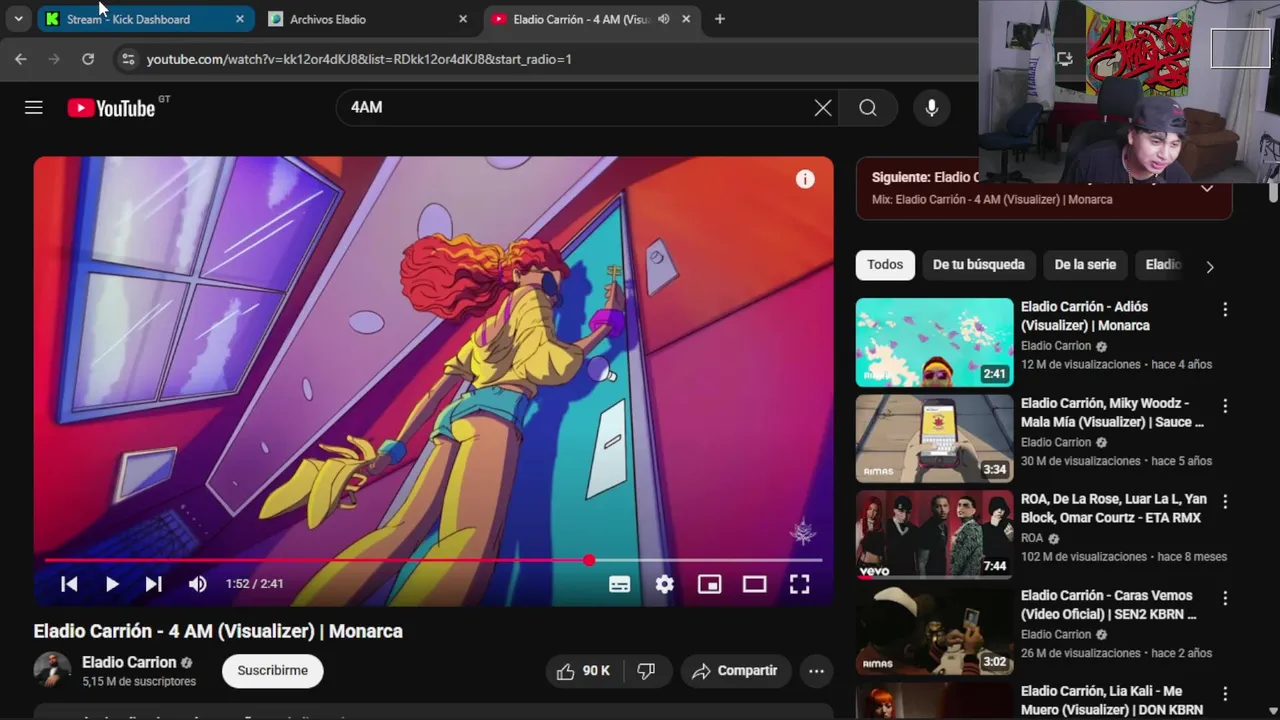Open a new browser tab
Viewport: 1280px width, 720px height.
tap(719, 19)
